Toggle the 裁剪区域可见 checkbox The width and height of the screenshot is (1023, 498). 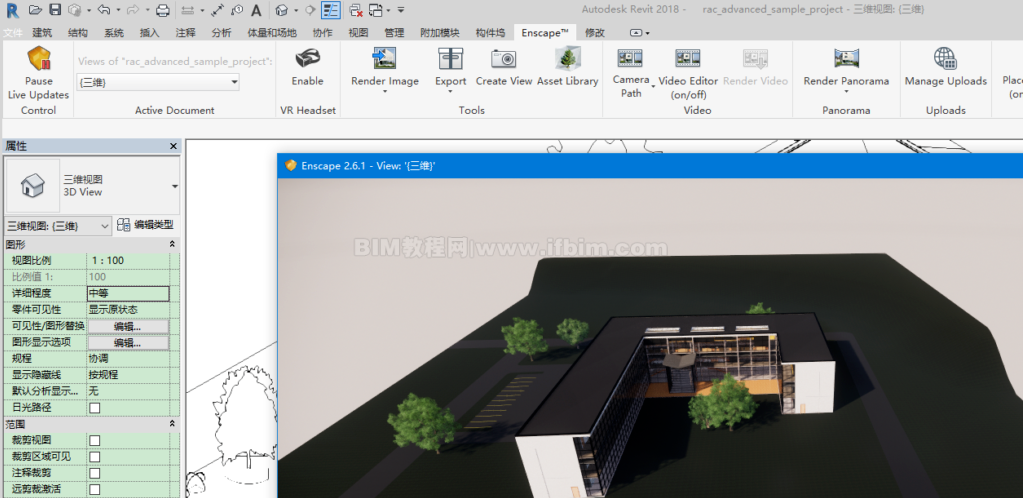(x=95, y=457)
